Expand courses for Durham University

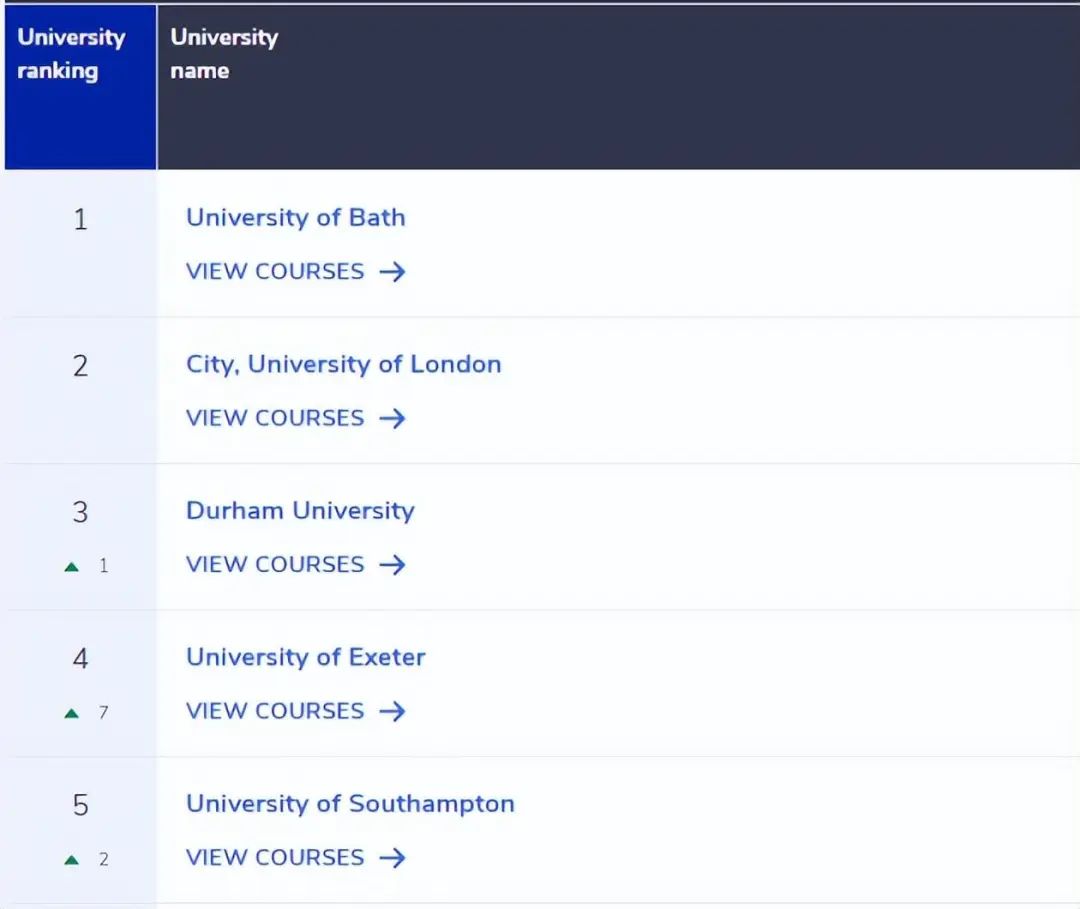275,564
